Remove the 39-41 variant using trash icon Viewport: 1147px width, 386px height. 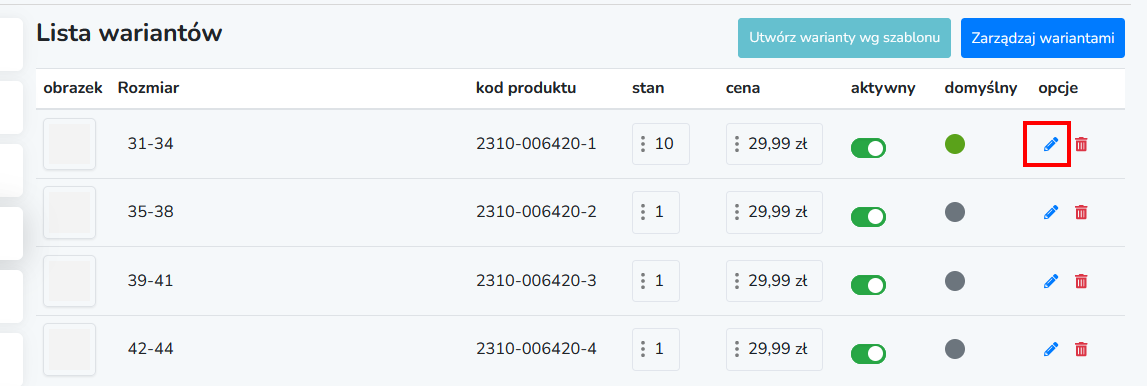[1081, 281]
